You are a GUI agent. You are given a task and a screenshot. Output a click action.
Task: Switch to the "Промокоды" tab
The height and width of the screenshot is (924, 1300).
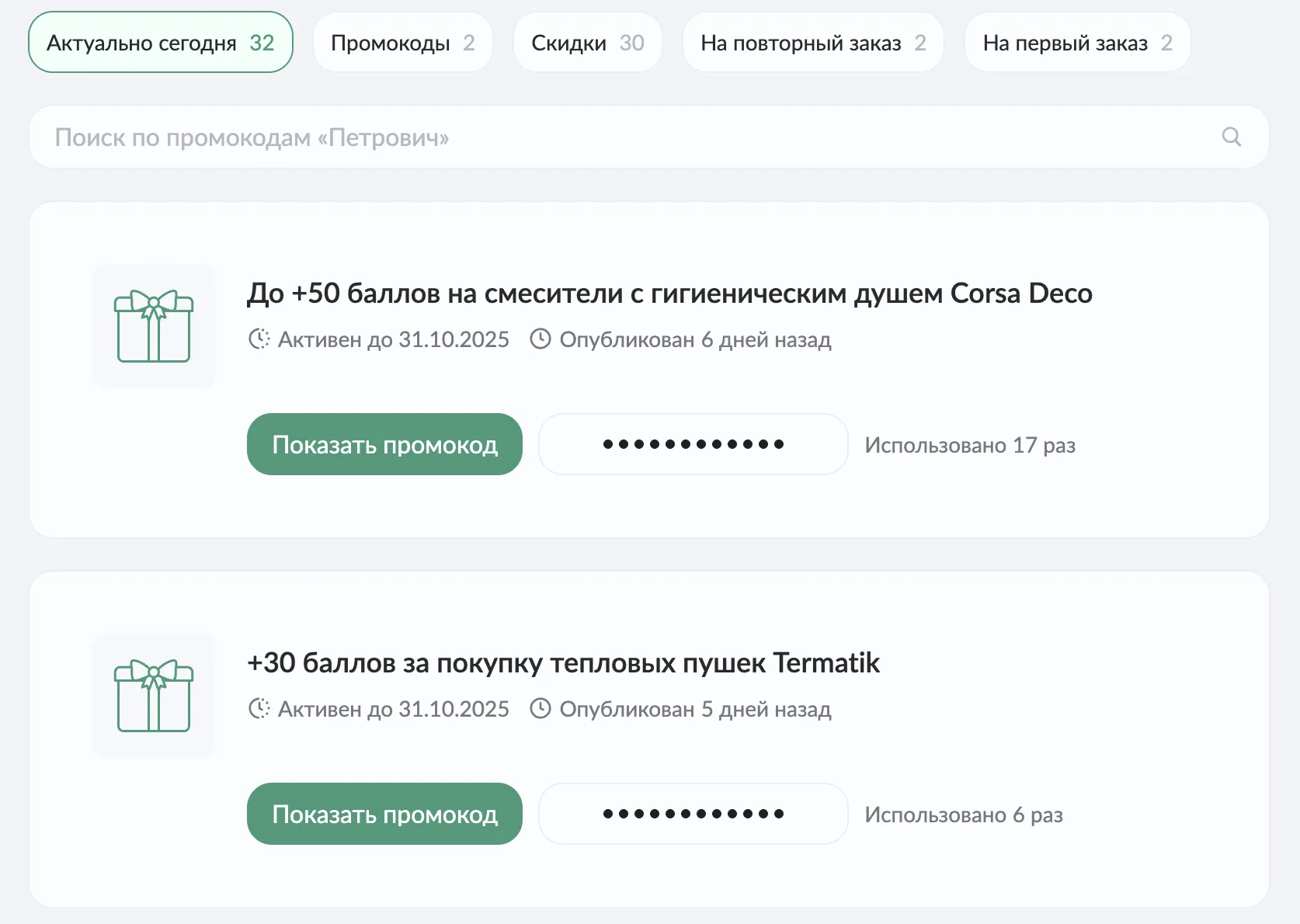tap(402, 43)
